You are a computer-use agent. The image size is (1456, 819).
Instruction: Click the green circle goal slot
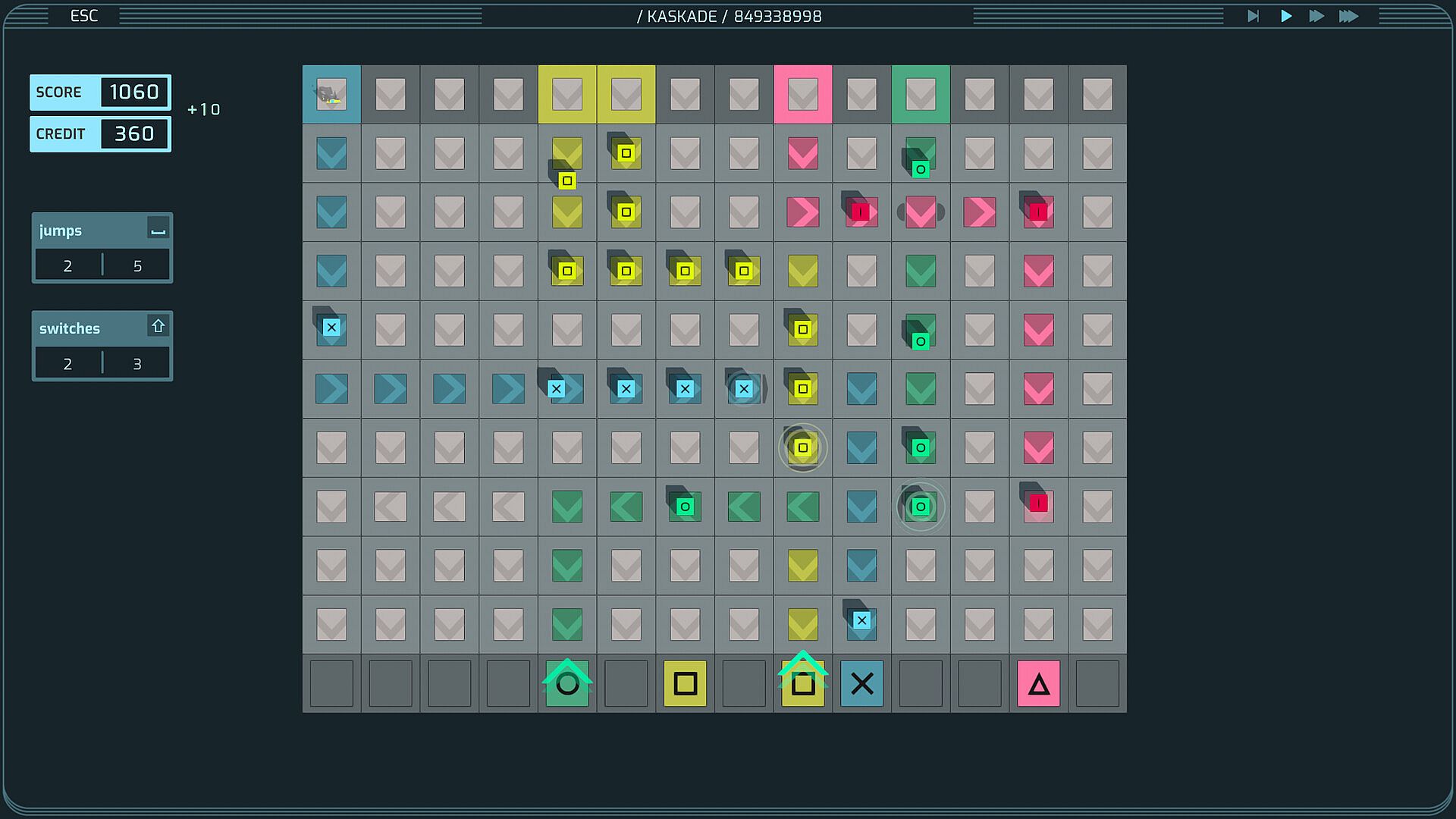[x=567, y=684]
